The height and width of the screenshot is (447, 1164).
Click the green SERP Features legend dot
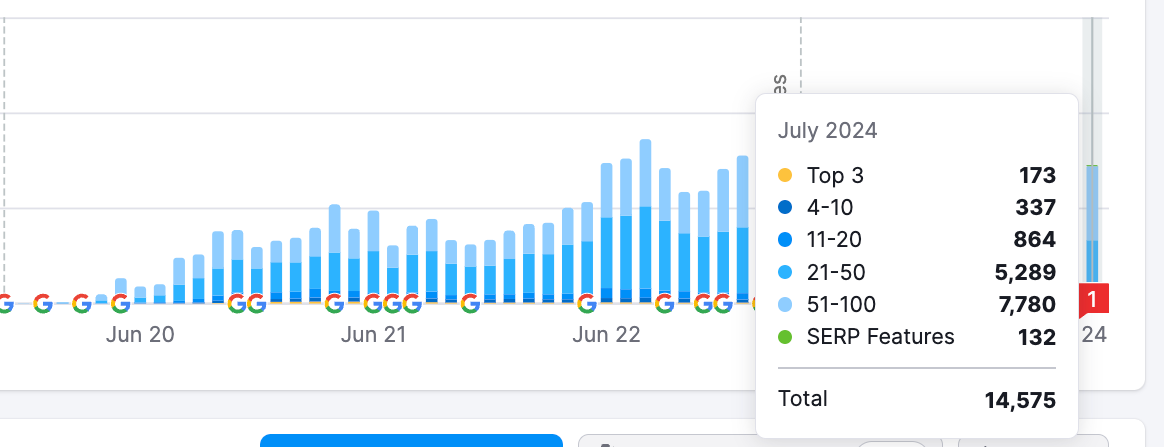point(785,337)
